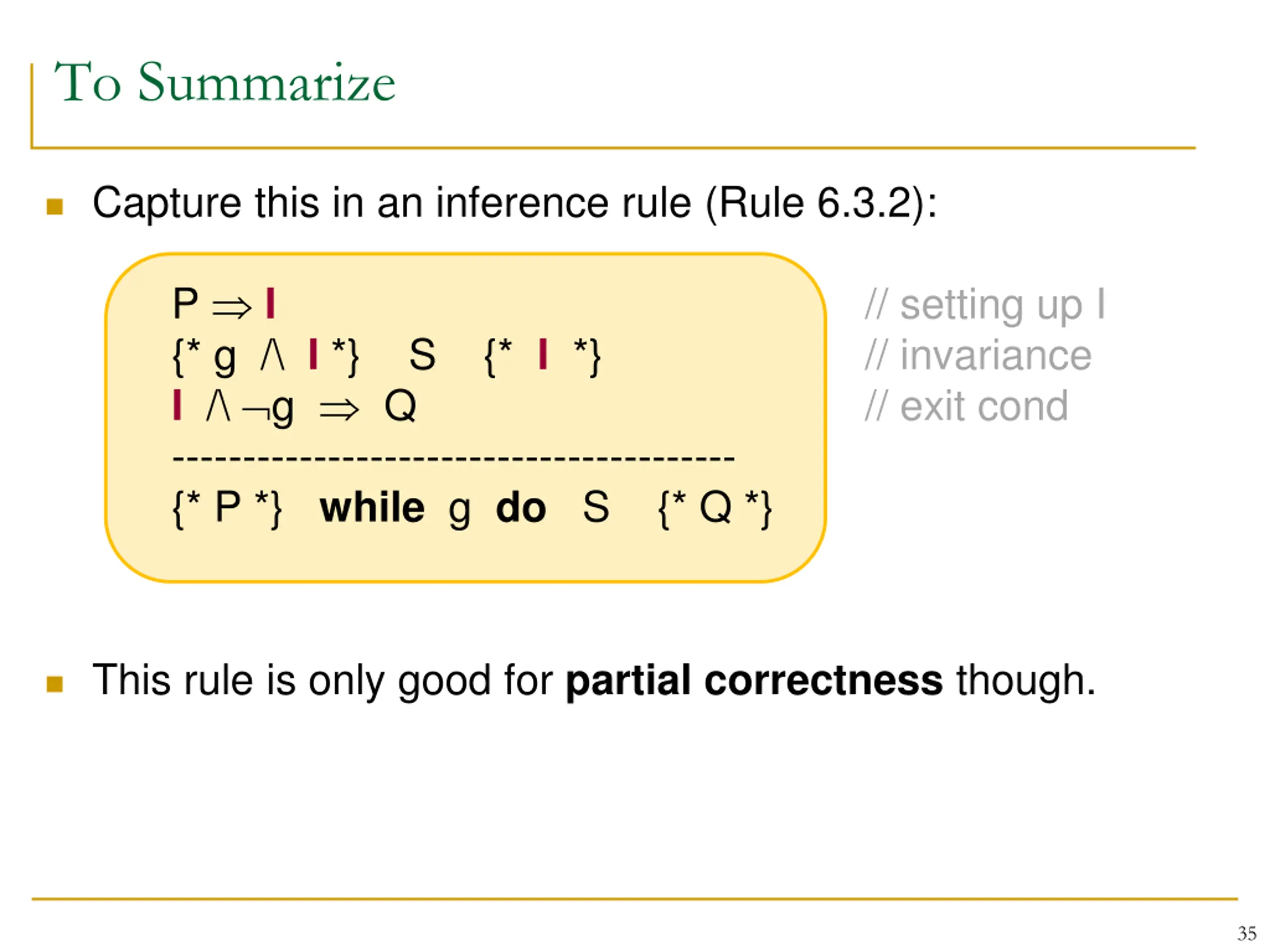Click the {* Q *} postcondition

pos(715,509)
